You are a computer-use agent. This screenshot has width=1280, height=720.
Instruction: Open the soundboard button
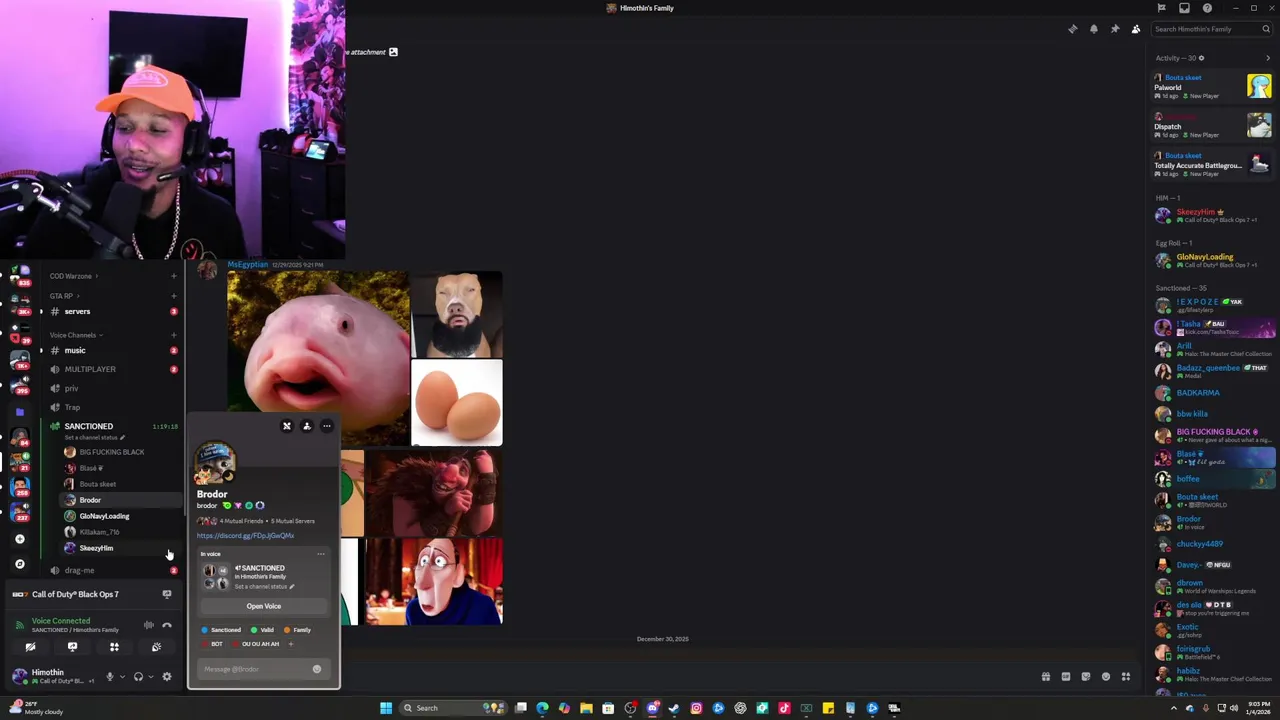pos(156,647)
